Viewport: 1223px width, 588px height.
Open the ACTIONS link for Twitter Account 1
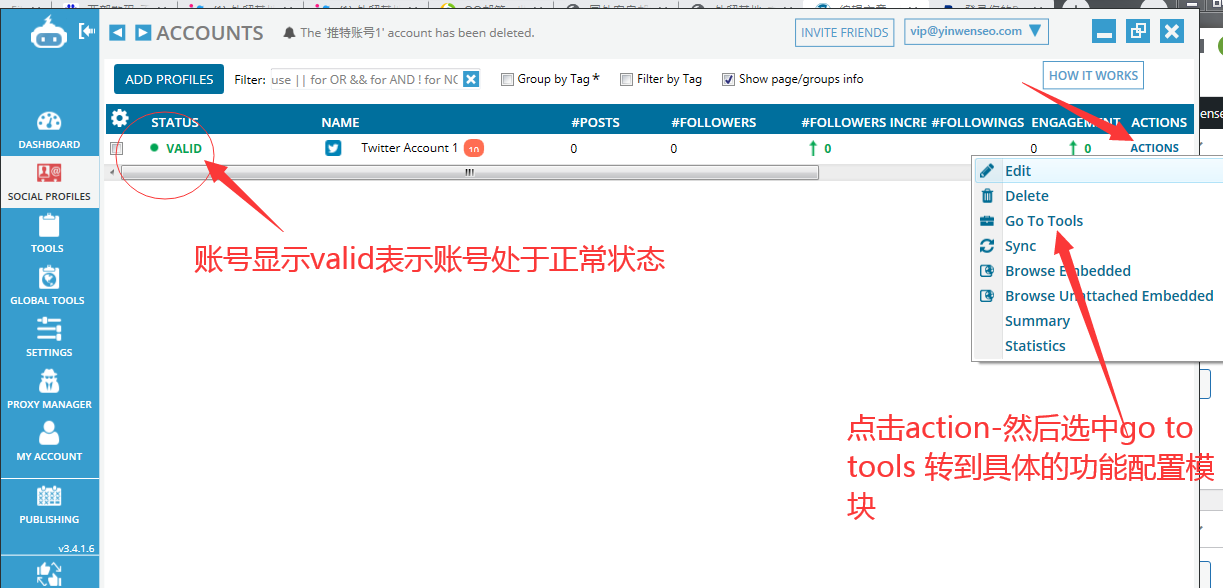[1154, 148]
